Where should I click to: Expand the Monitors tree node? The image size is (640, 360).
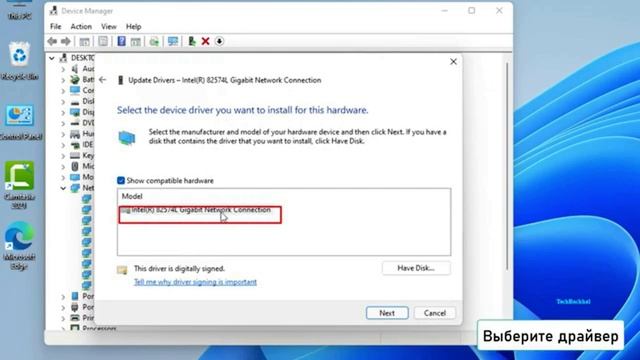point(63,178)
